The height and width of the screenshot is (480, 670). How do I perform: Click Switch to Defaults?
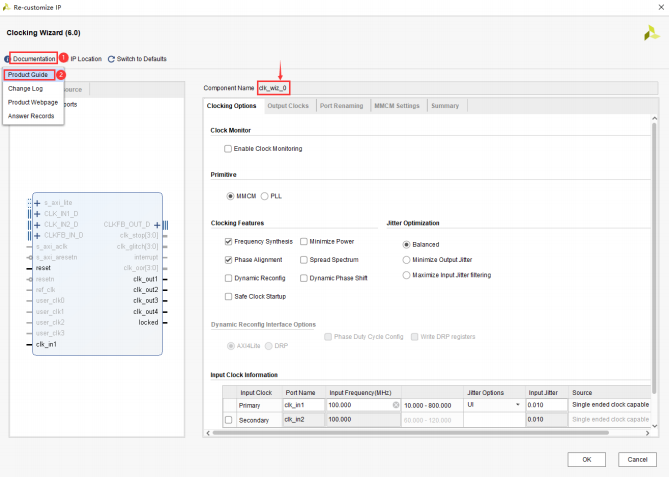pos(137,59)
